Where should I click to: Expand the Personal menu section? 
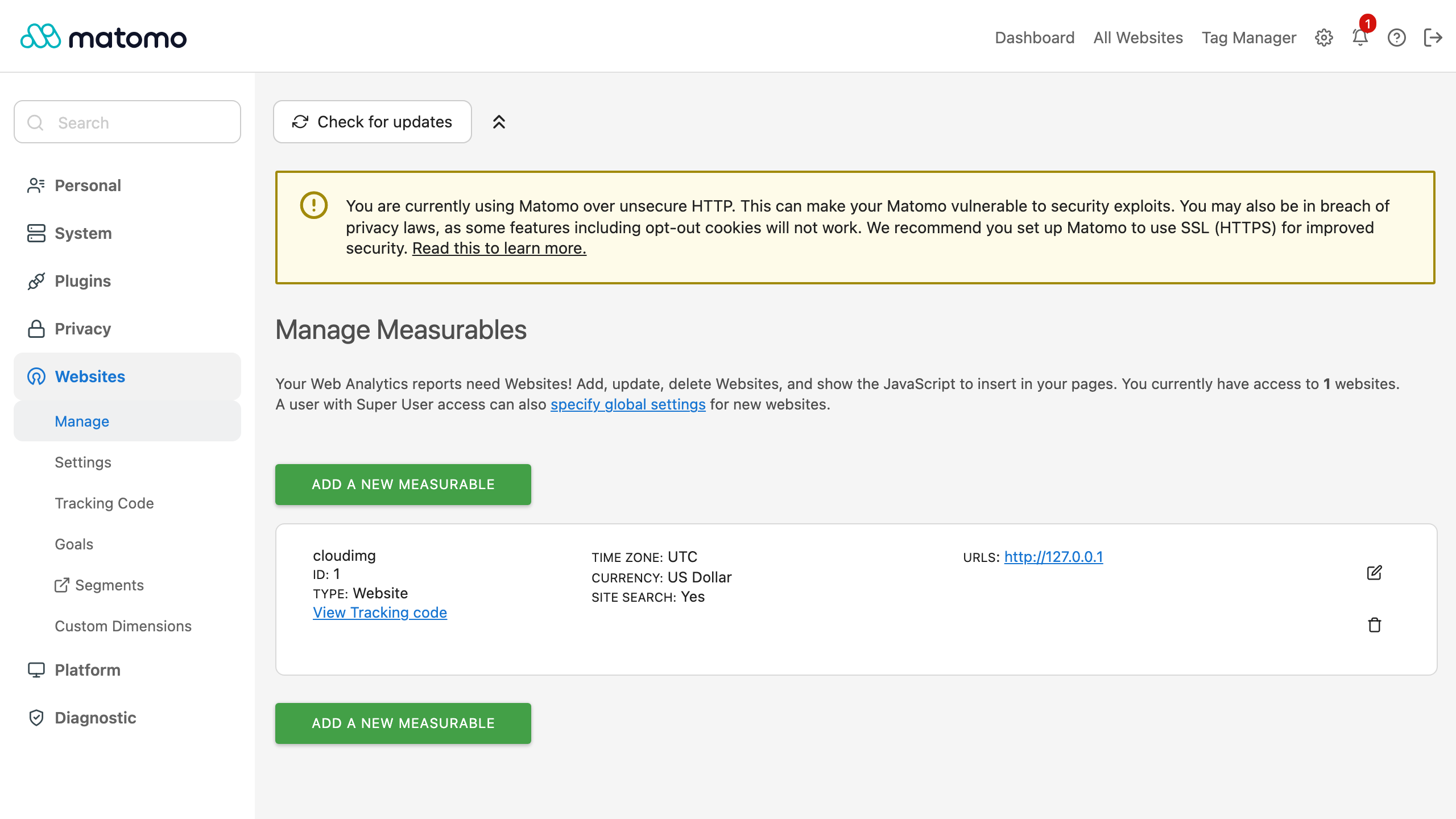point(127,185)
